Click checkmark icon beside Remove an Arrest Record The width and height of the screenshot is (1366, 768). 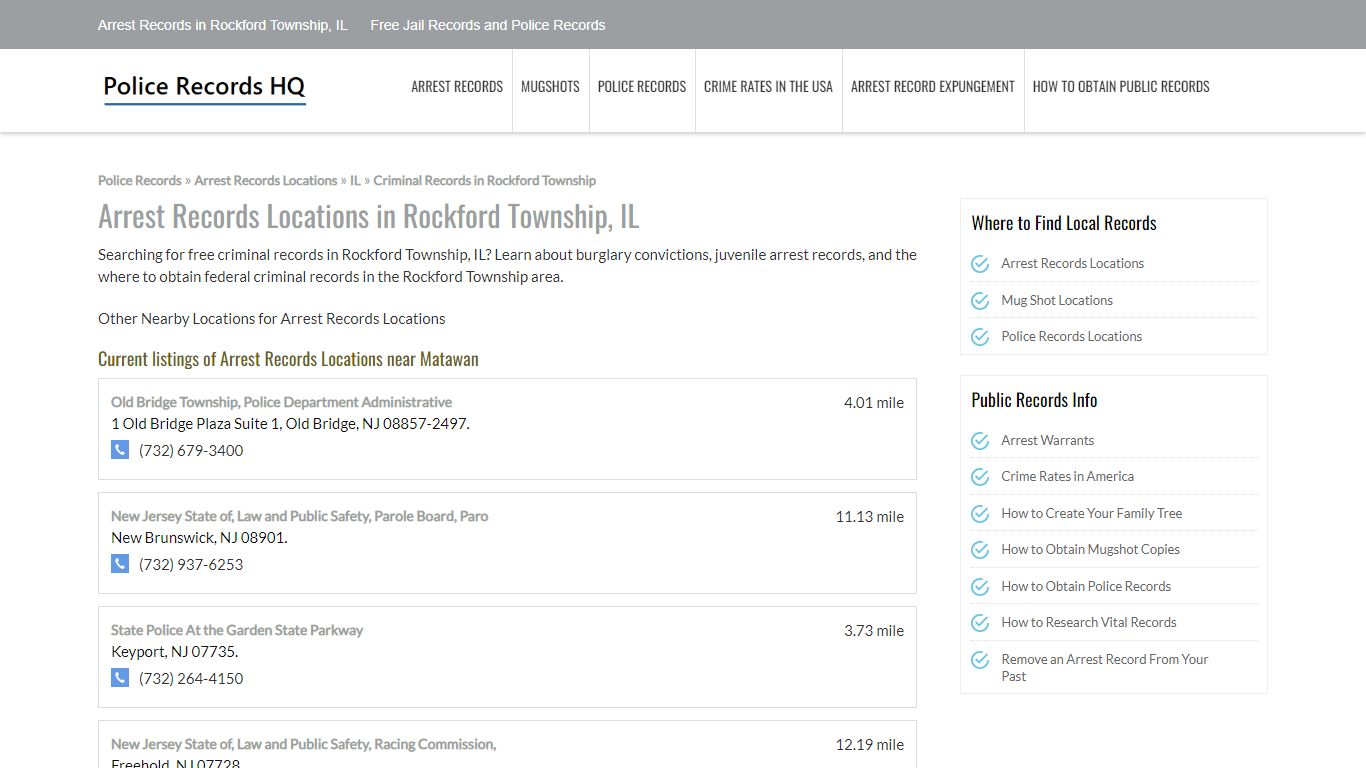click(x=980, y=660)
